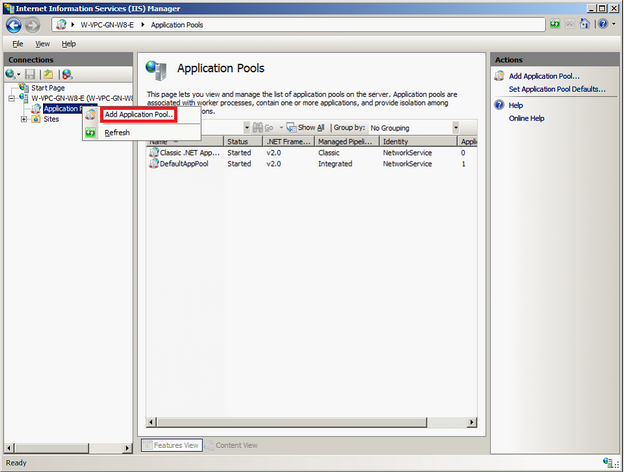Click W-VPC-GN-W8-E in address breadcrumb
The width and height of the screenshot is (624, 472).
[x=107, y=25]
